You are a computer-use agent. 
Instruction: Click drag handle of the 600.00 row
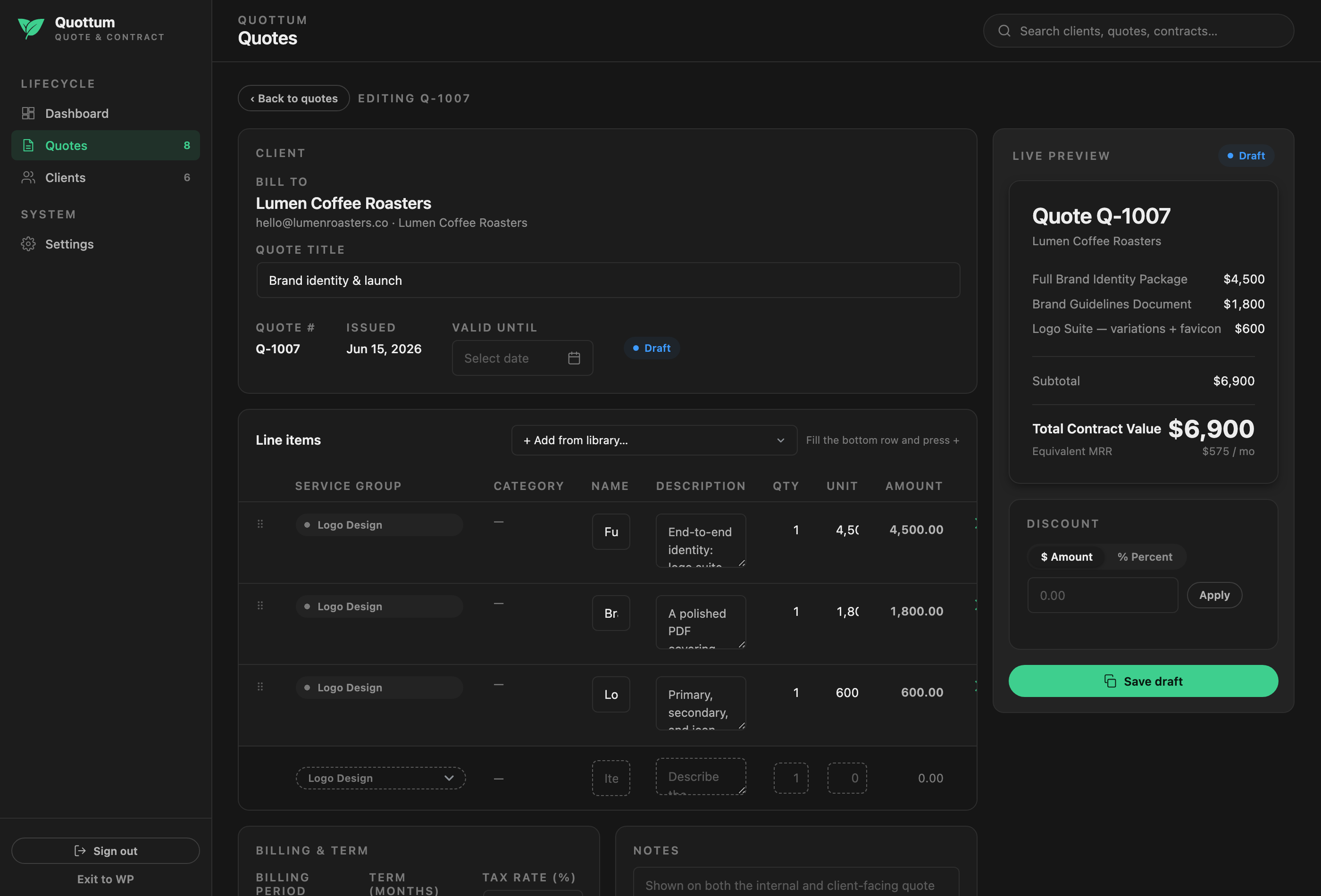pos(260,687)
